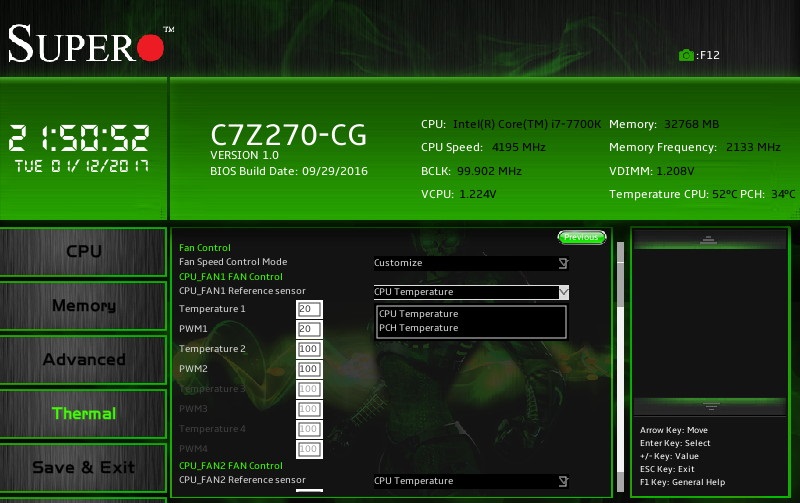Viewport: 800px width, 503px height.
Task: Click the C7Z270-CG board name
Action: click(x=288, y=135)
